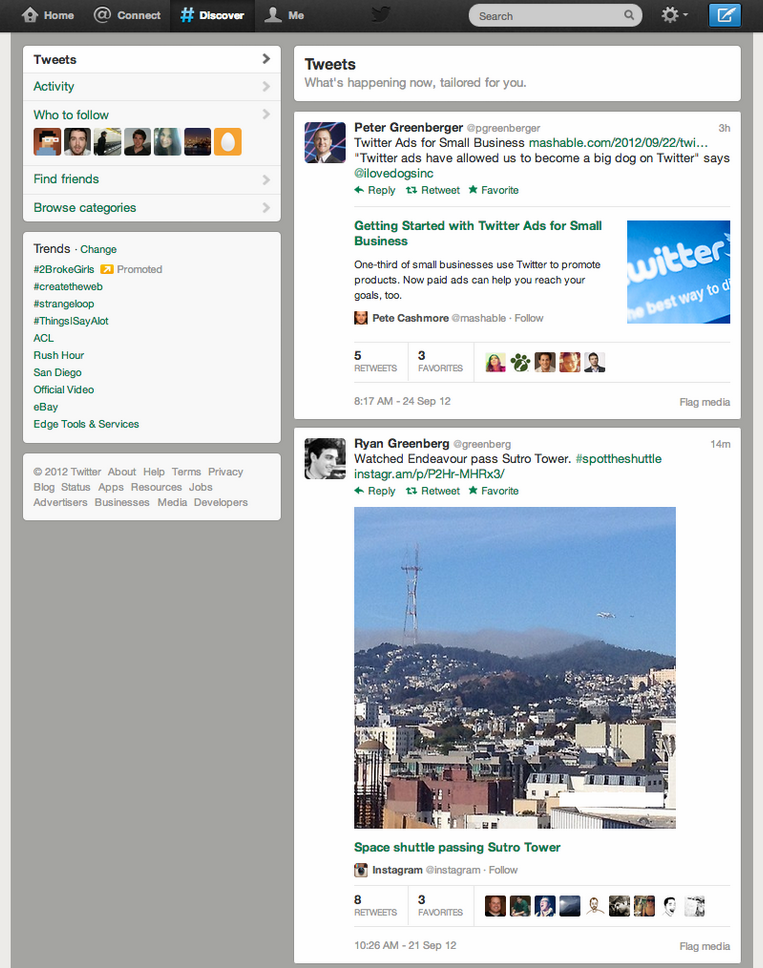The width and height of the screenshot is (763, 968).
Task: Expand the Browse categories chevron
Action: [x=266, y=207]
